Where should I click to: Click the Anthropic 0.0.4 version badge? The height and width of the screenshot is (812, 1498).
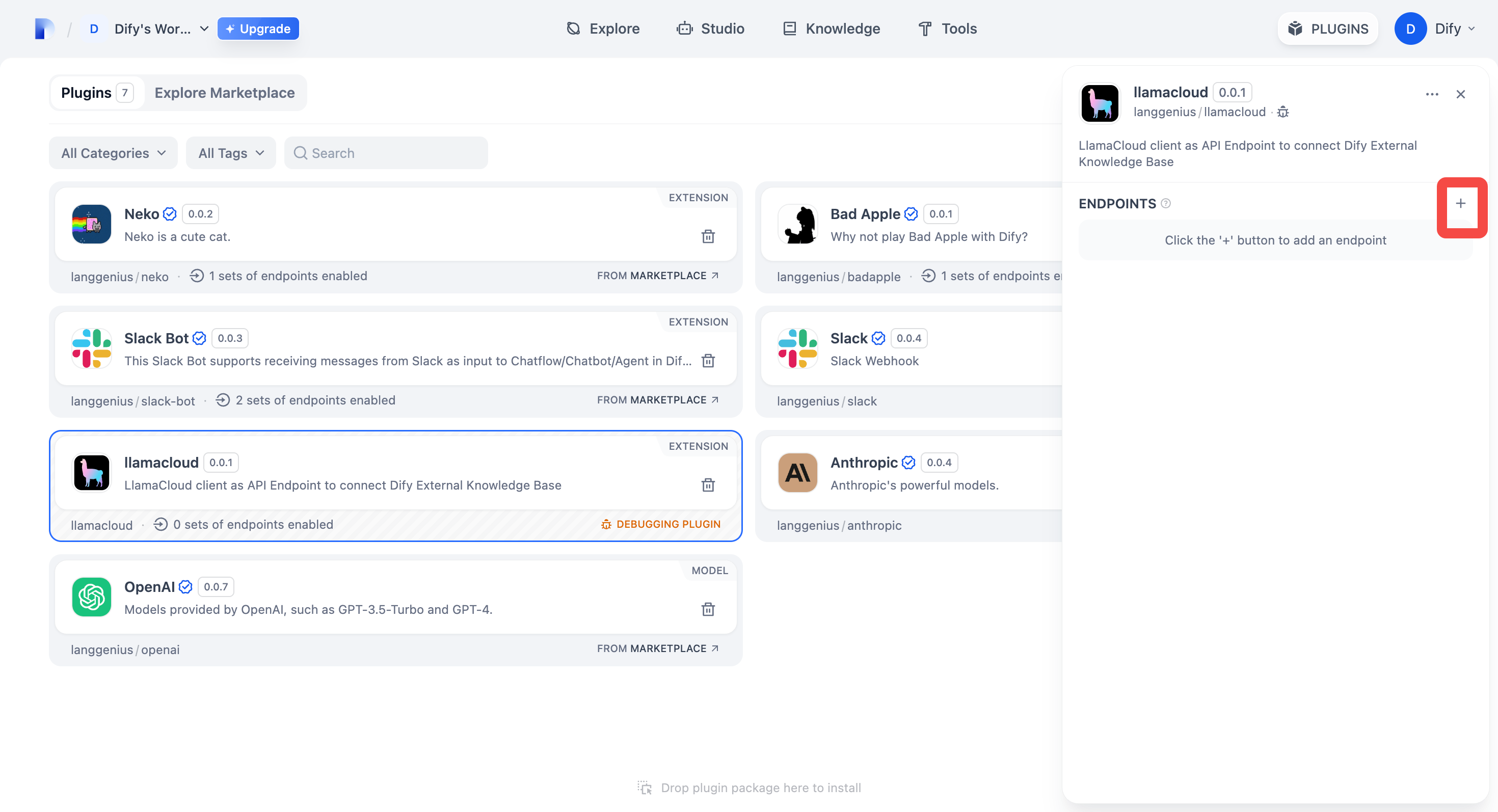tap(939, 463)
